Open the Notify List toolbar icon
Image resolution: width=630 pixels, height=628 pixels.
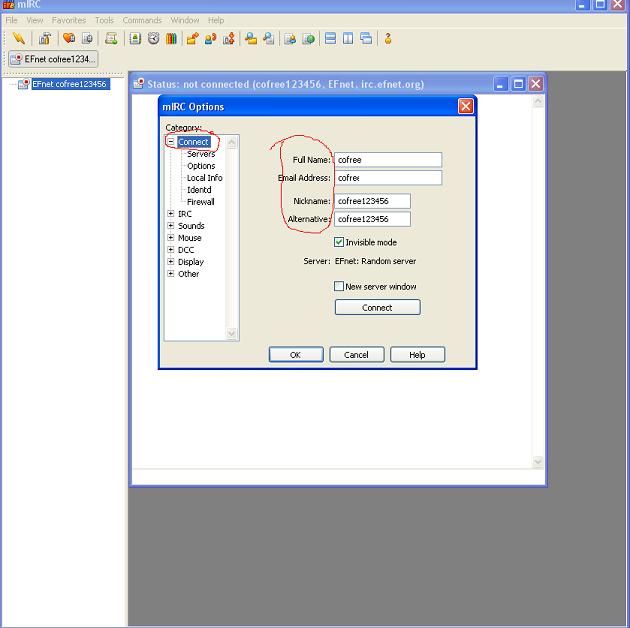pos(290,39)
